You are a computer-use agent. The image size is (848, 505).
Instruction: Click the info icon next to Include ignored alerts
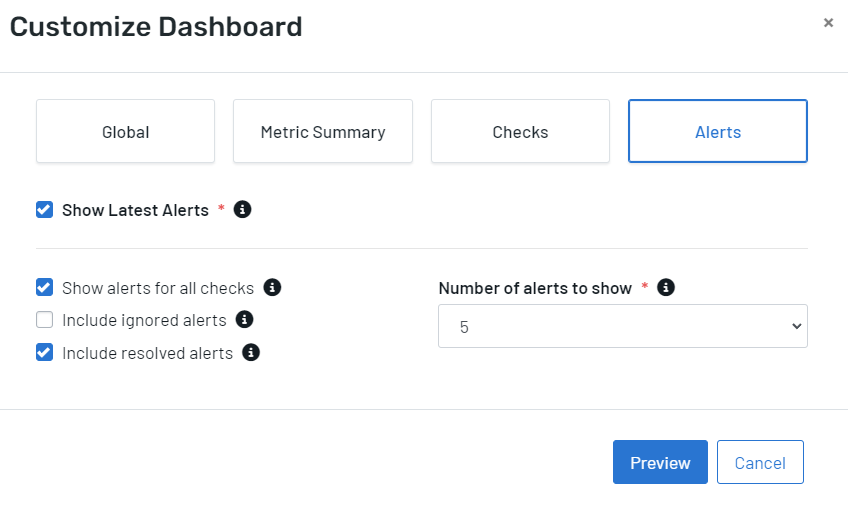pos(244,320)
